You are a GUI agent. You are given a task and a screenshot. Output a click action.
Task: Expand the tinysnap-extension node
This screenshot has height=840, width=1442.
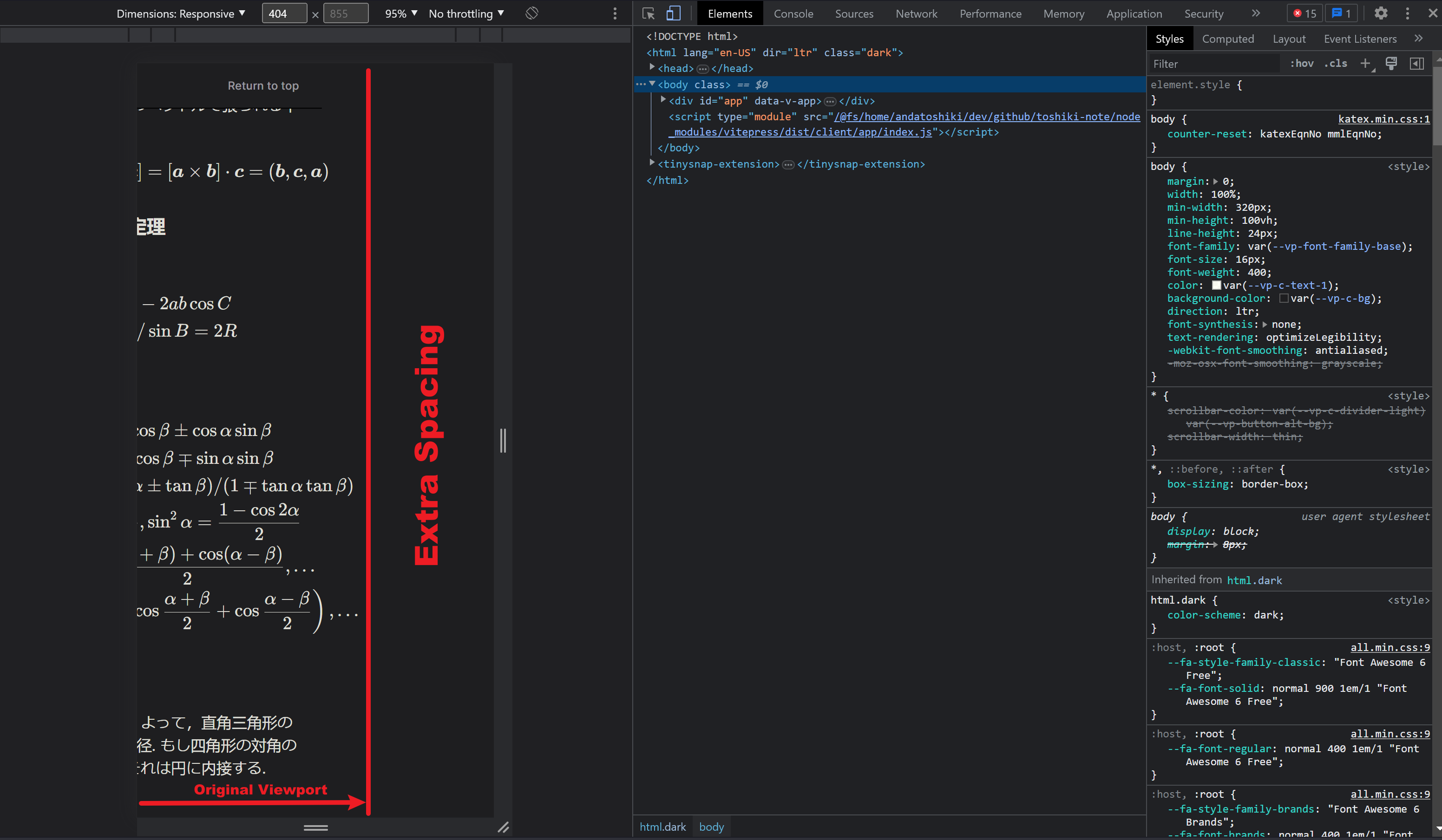[x=652, y=163]
